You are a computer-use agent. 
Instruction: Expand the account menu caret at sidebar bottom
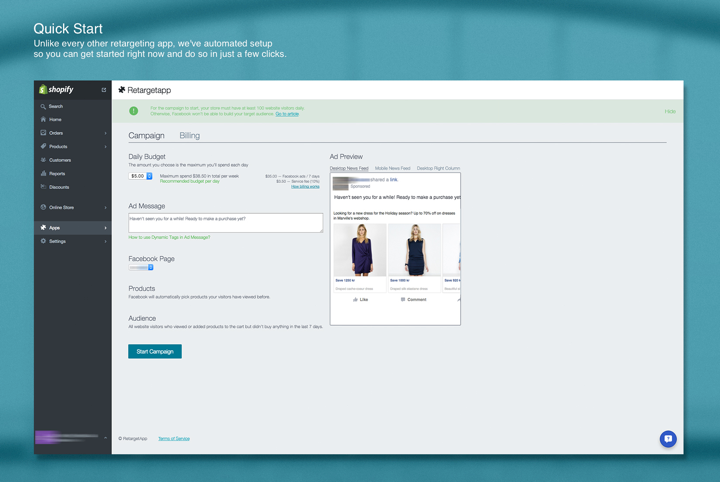coord(106,438)
